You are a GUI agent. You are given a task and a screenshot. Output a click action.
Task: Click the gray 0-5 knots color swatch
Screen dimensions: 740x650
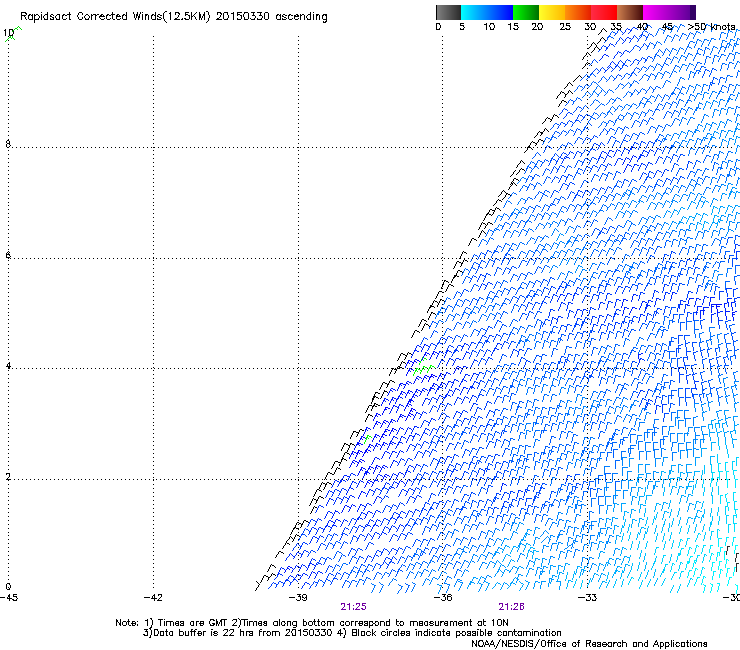pyautogui.click(x=448, y=12)
